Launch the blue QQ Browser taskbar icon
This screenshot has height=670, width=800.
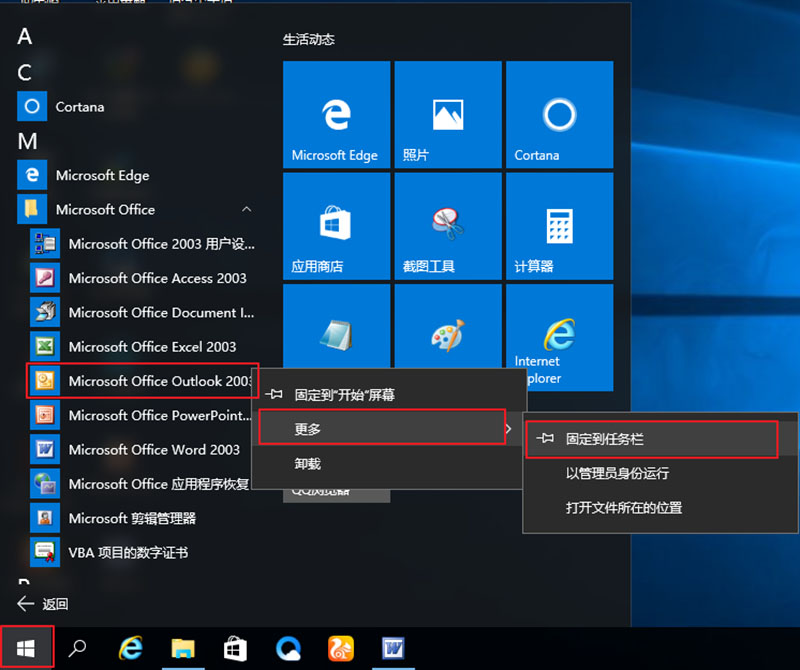tap(288, 648)
